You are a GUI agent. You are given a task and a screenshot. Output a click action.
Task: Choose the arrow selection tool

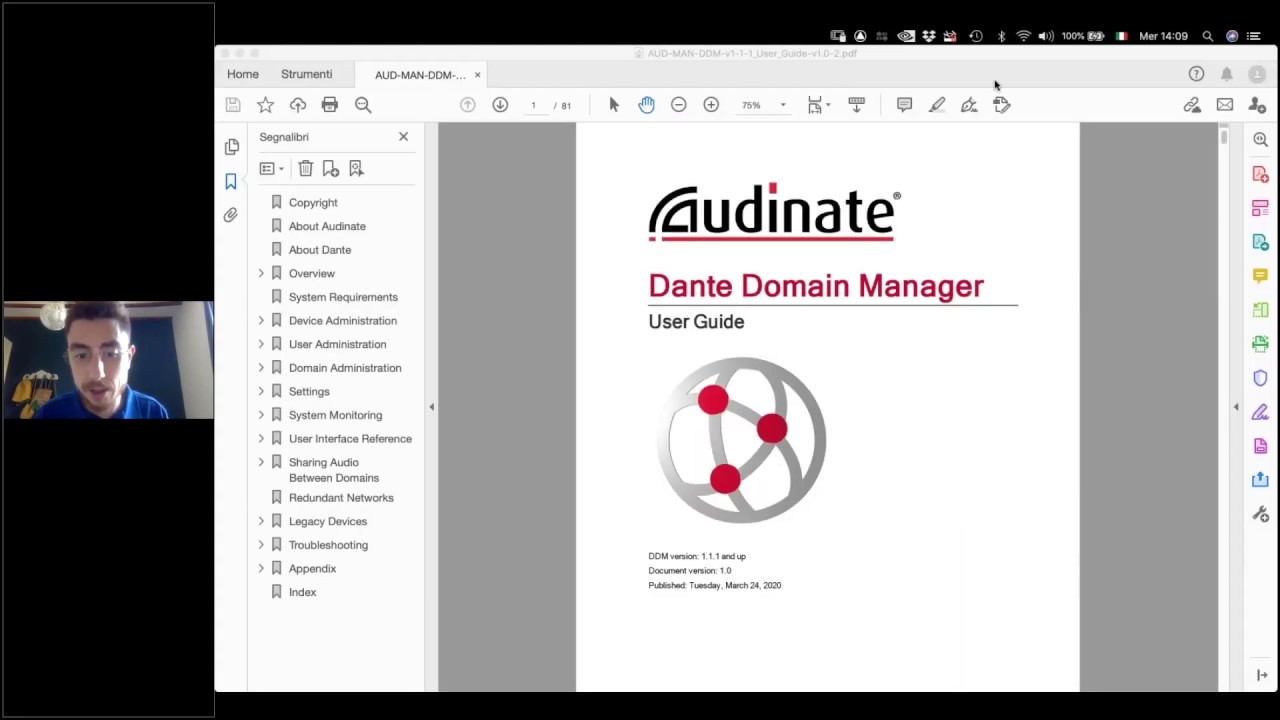[614, 105]
